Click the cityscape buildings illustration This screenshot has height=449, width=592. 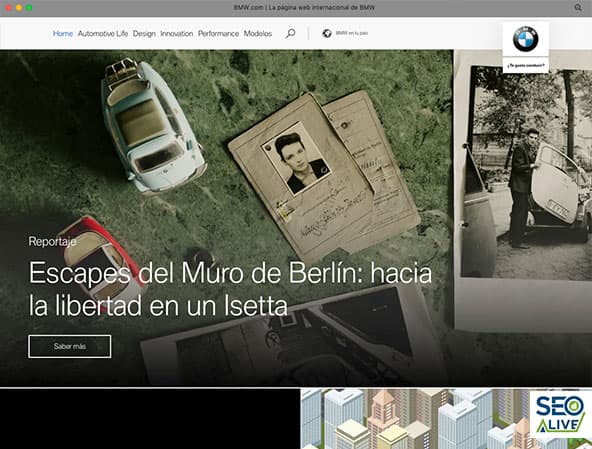[415, 419]
